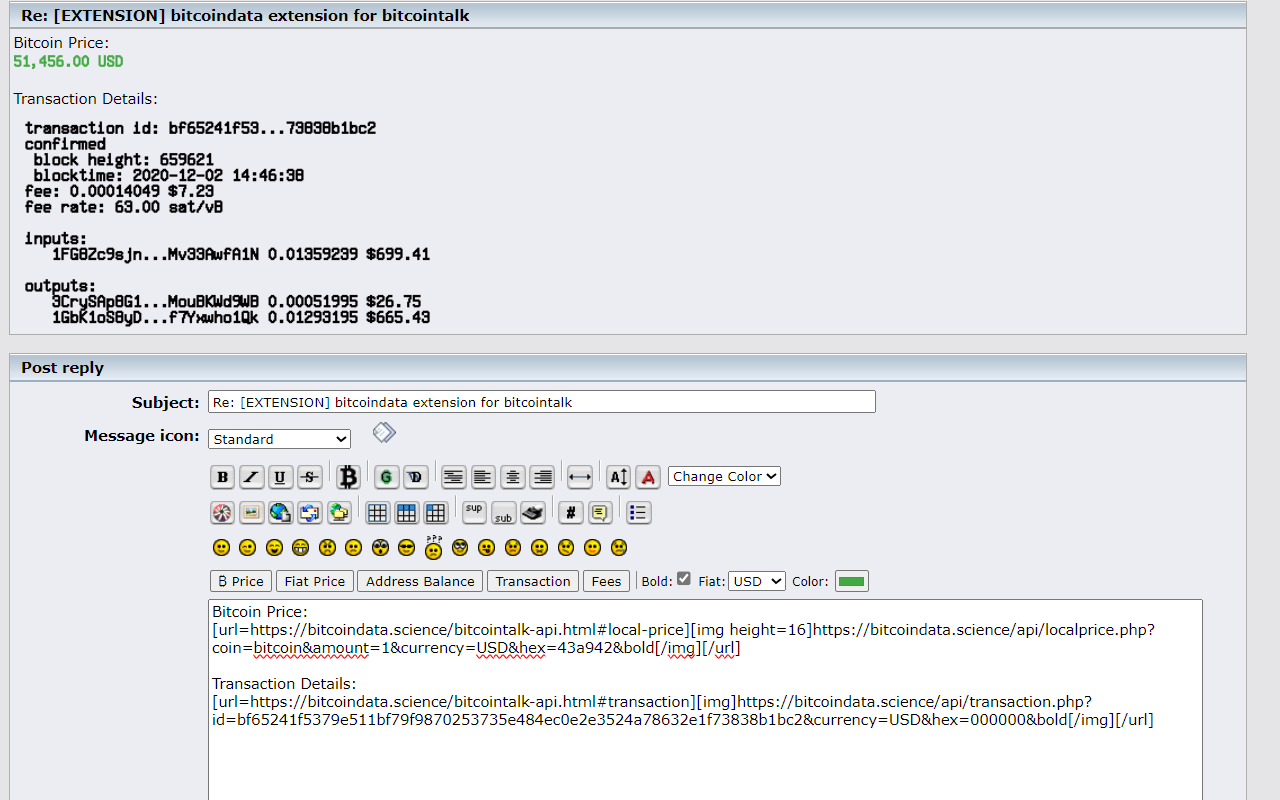Click the Fees button
This screenshot has height=800, width=1280.
[x=607, y=581]
